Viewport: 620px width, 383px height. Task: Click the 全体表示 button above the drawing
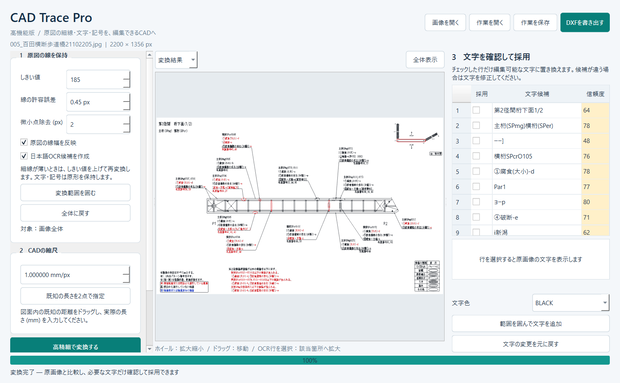click(x=425, y=60)
